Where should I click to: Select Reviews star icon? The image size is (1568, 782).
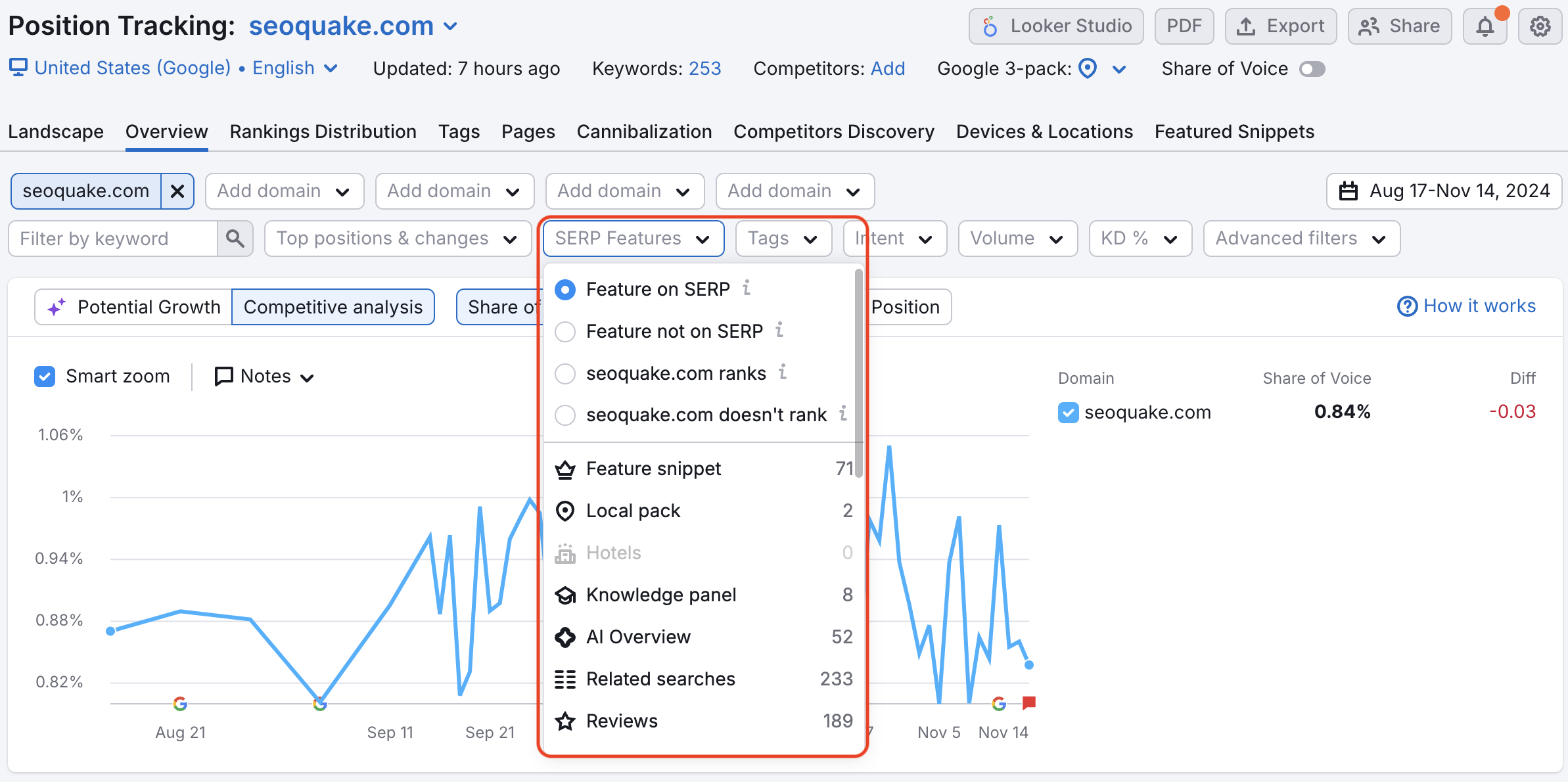[565, 722]
